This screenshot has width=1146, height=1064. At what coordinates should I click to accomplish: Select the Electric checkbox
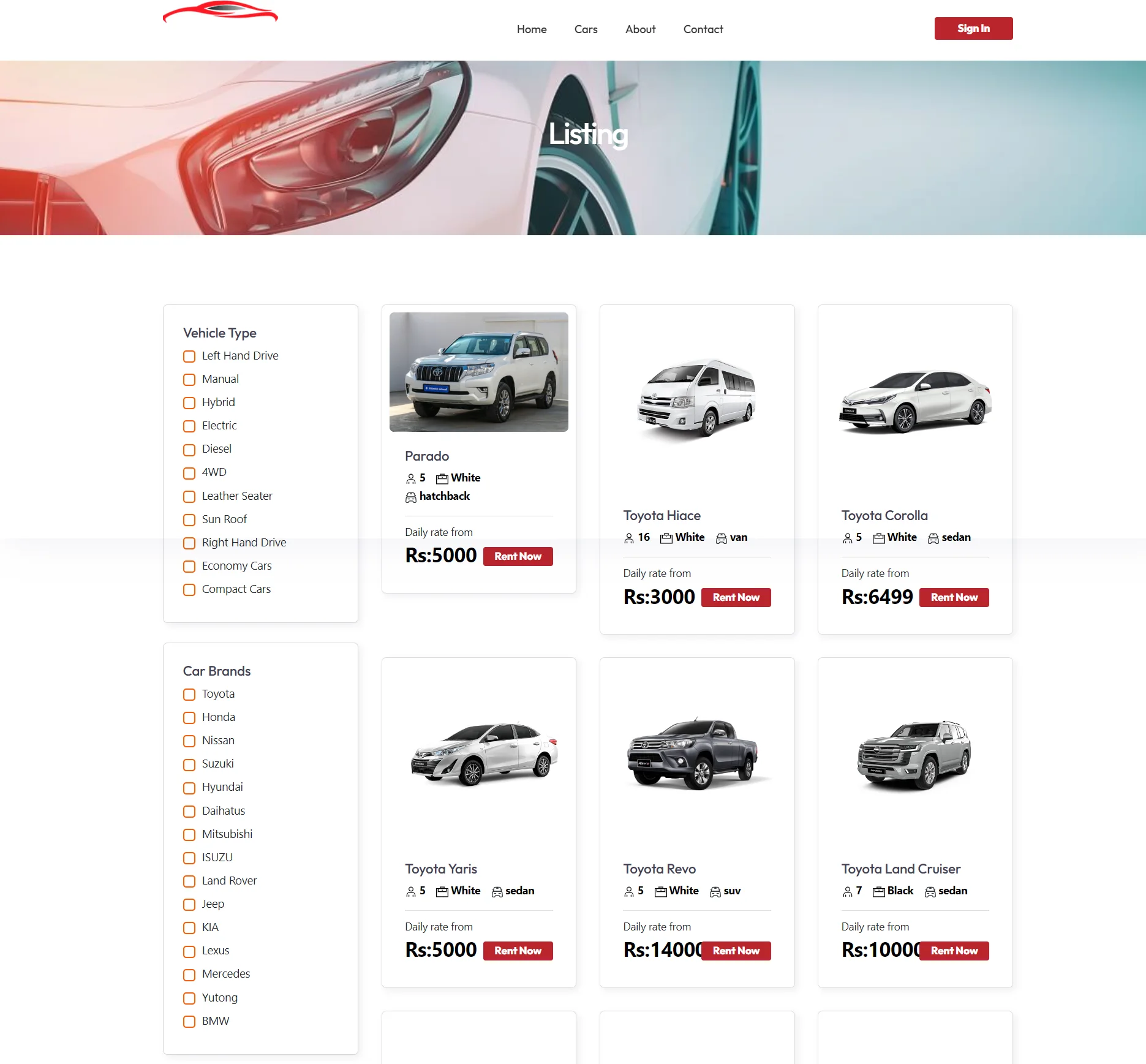pyautogui.click(x=189, y=426)
